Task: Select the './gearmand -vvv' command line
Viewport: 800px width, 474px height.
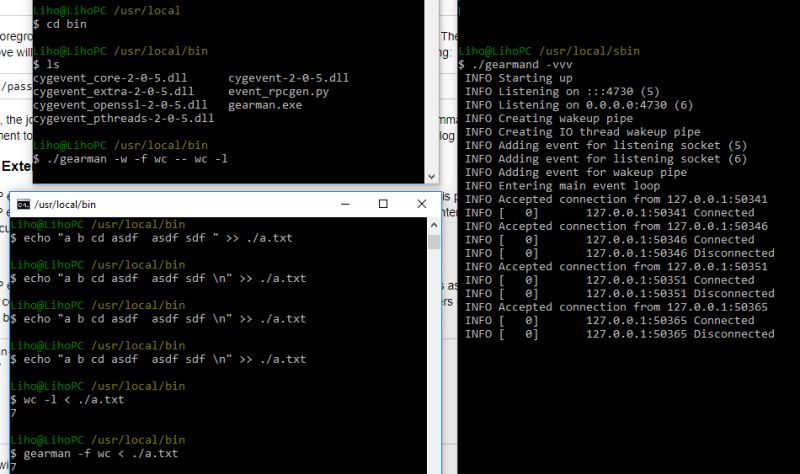Action: point(515,65)
